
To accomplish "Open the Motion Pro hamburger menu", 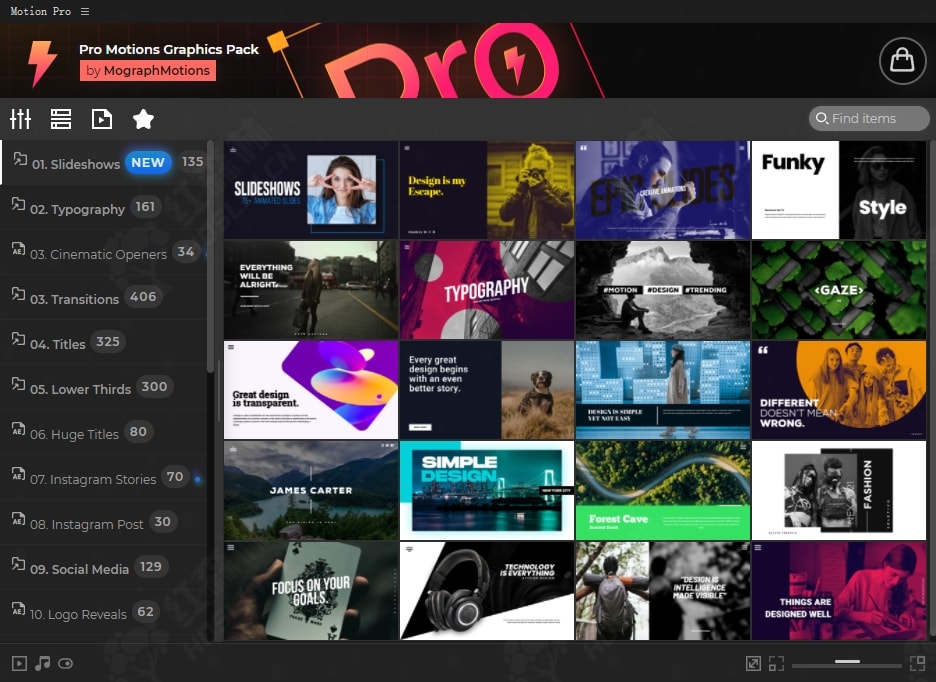I will pyautogui.click(x=85, y=11).
